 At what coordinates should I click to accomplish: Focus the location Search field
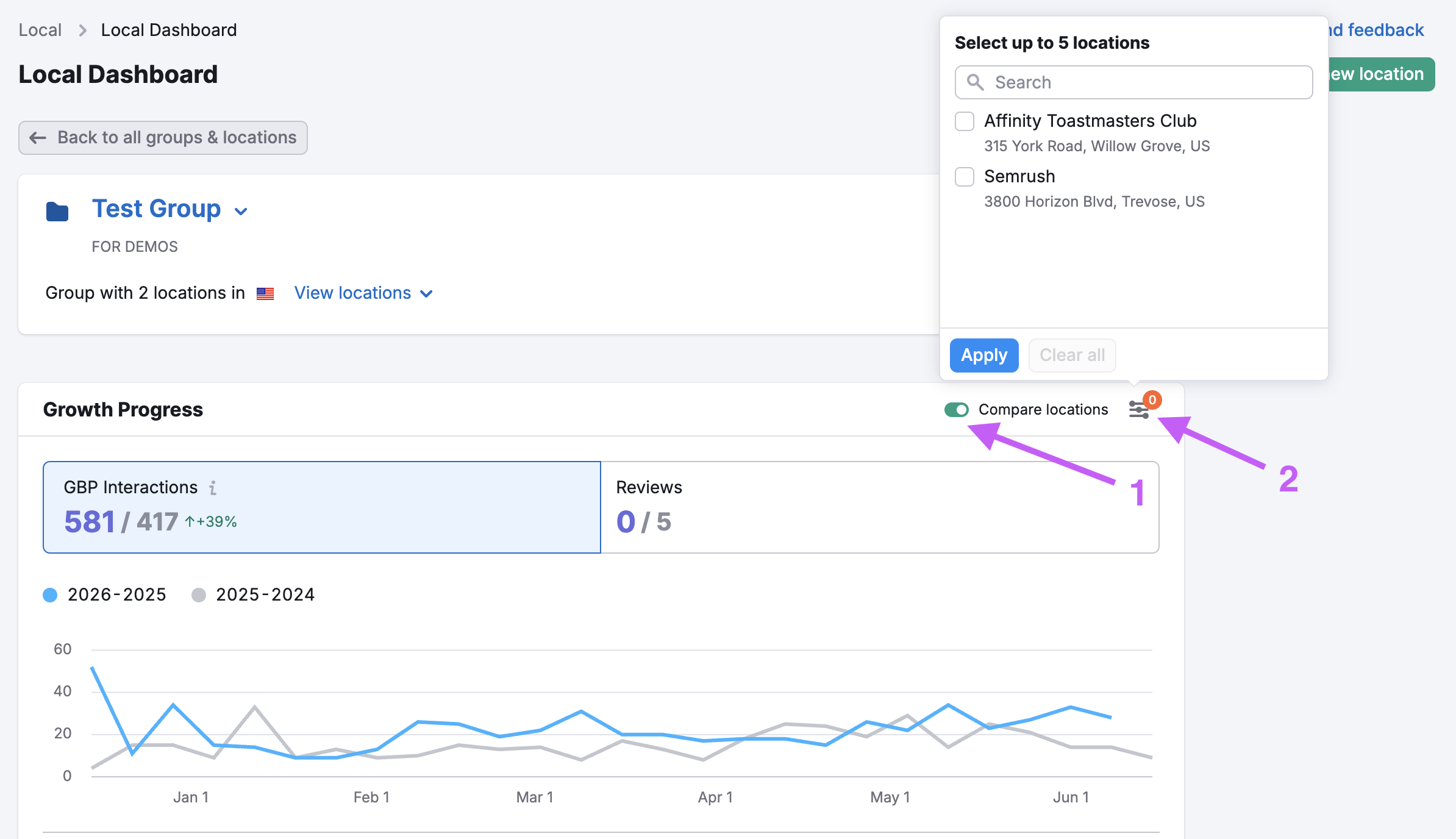click(x=1133, y=82)
